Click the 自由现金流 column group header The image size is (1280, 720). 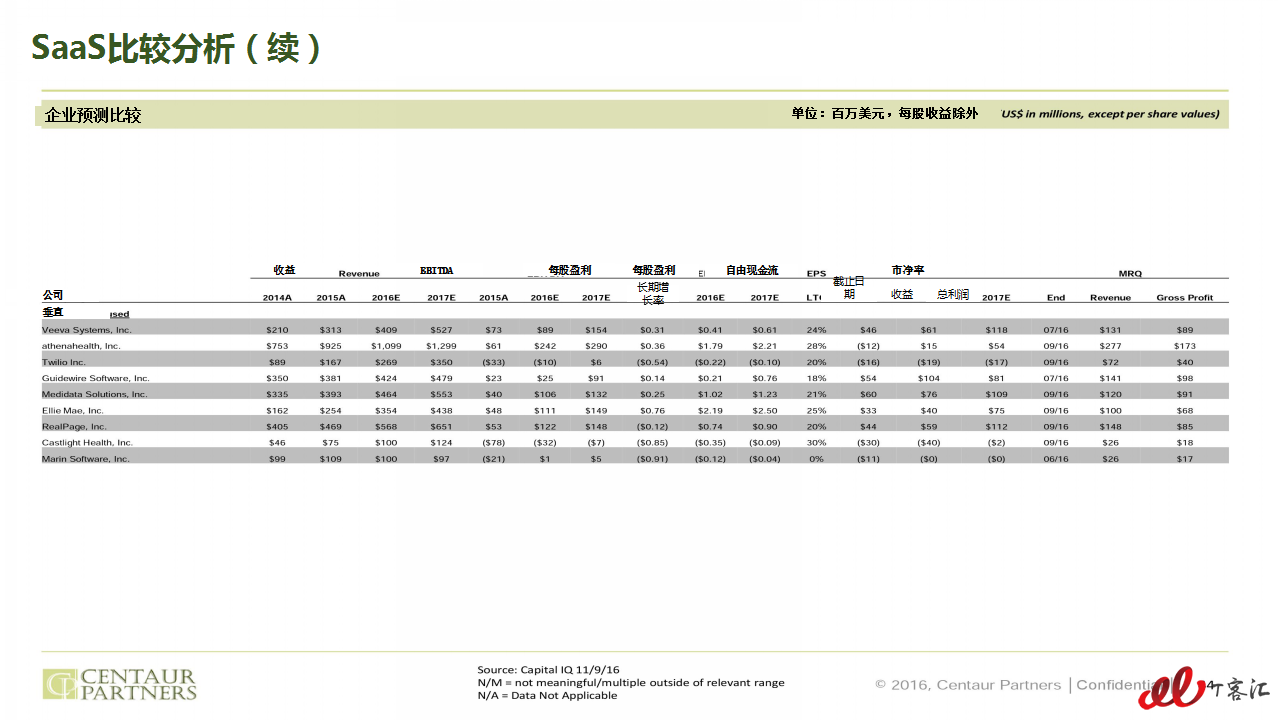(752, 270)
